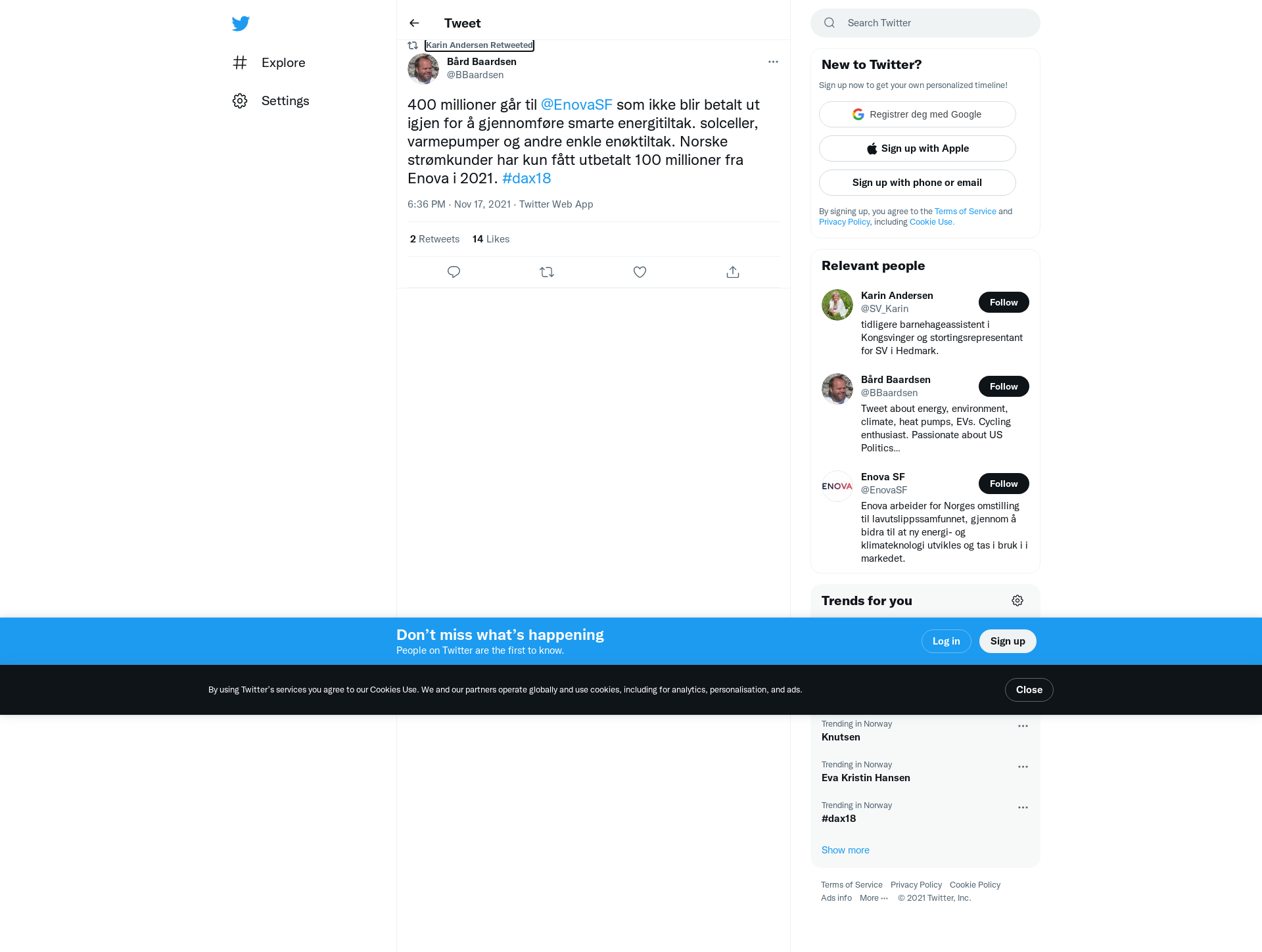This screenshot has width=1262, height=952.
Task: Reply to the tweet with the speech bubble icon
Action: pyautogui.click(x=454, y=272)
